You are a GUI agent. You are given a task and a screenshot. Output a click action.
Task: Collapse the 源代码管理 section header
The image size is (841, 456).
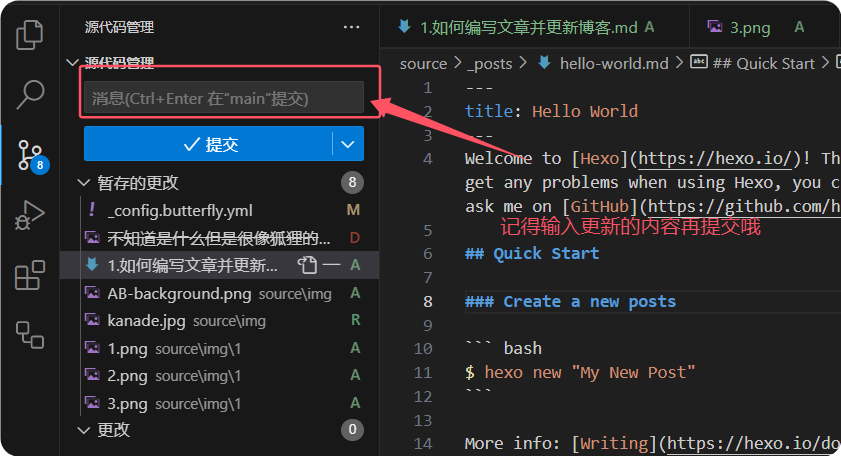pos(72,63)
